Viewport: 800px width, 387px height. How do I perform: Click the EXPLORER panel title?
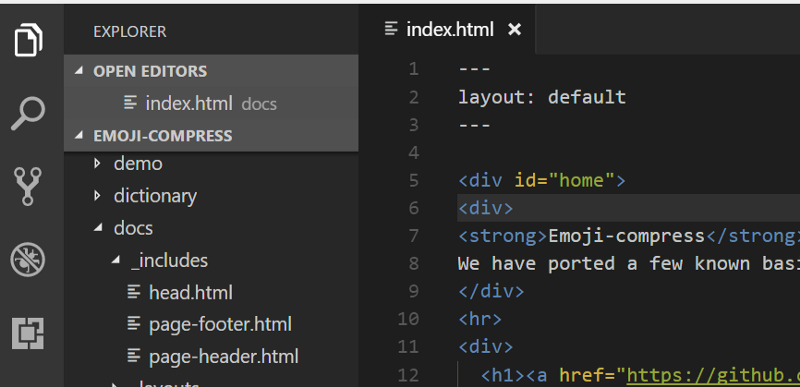click(x=130, y=32)
